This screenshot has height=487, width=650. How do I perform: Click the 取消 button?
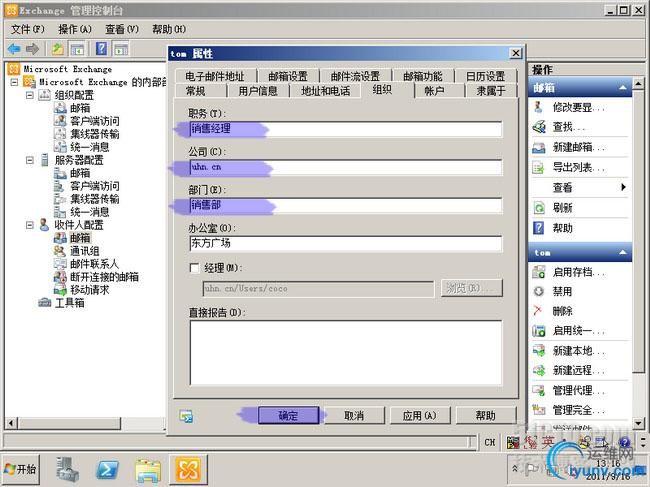(354, 415)
